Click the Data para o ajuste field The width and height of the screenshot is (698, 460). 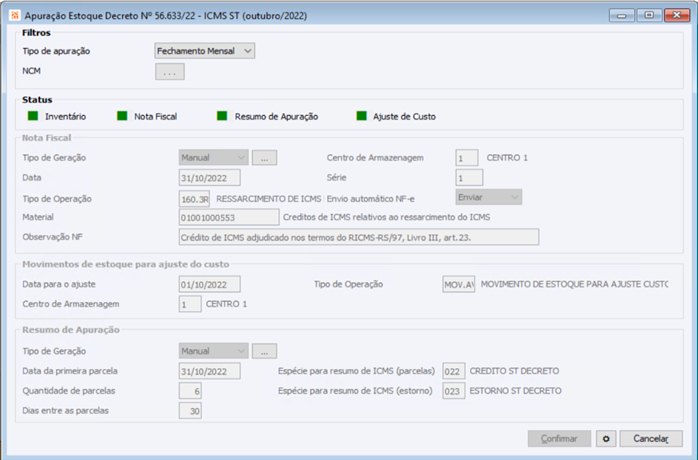click(210, 284)
